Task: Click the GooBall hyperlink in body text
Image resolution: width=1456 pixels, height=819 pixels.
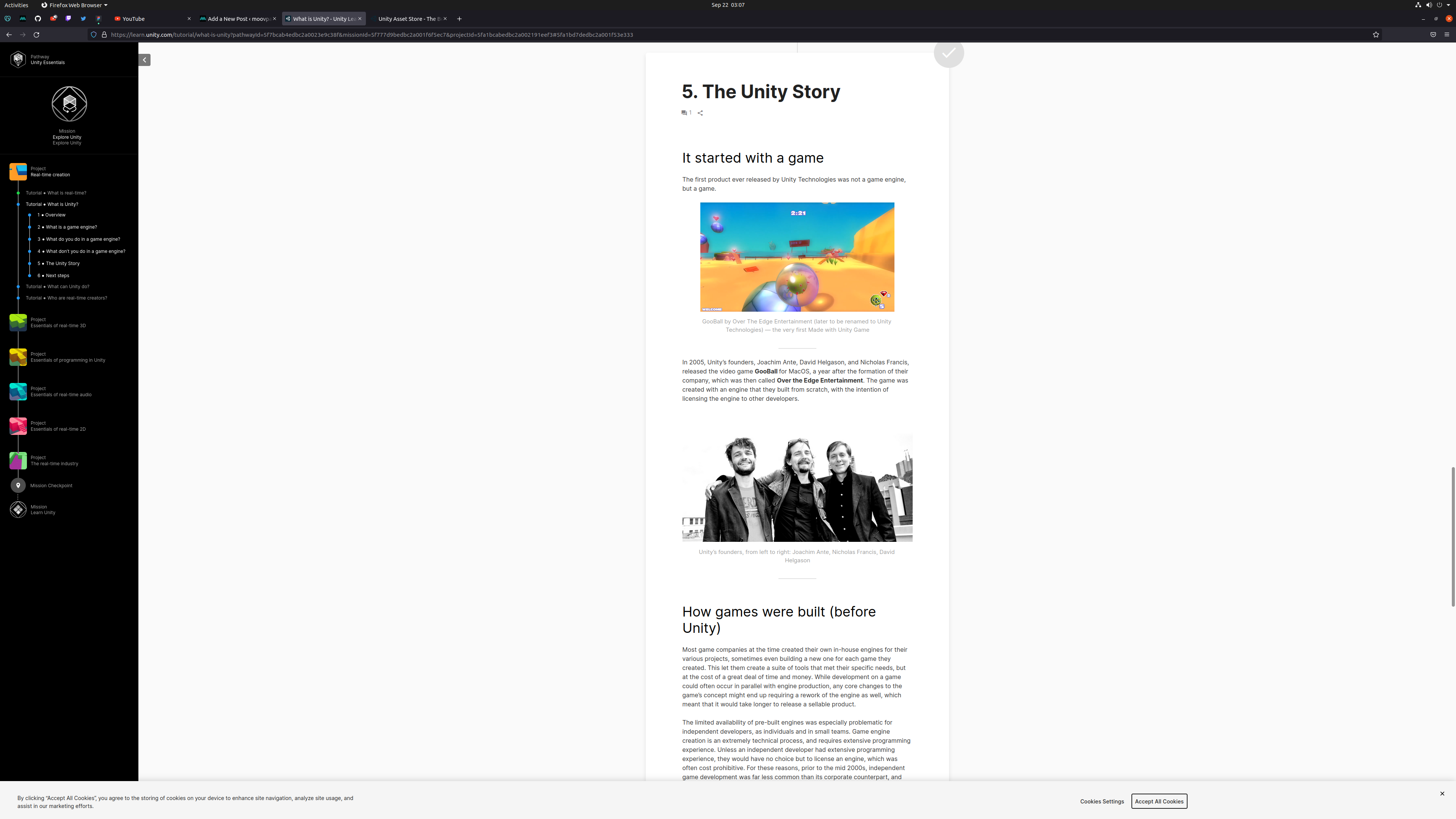Action: pyautogui.click(x=766, y=370)
